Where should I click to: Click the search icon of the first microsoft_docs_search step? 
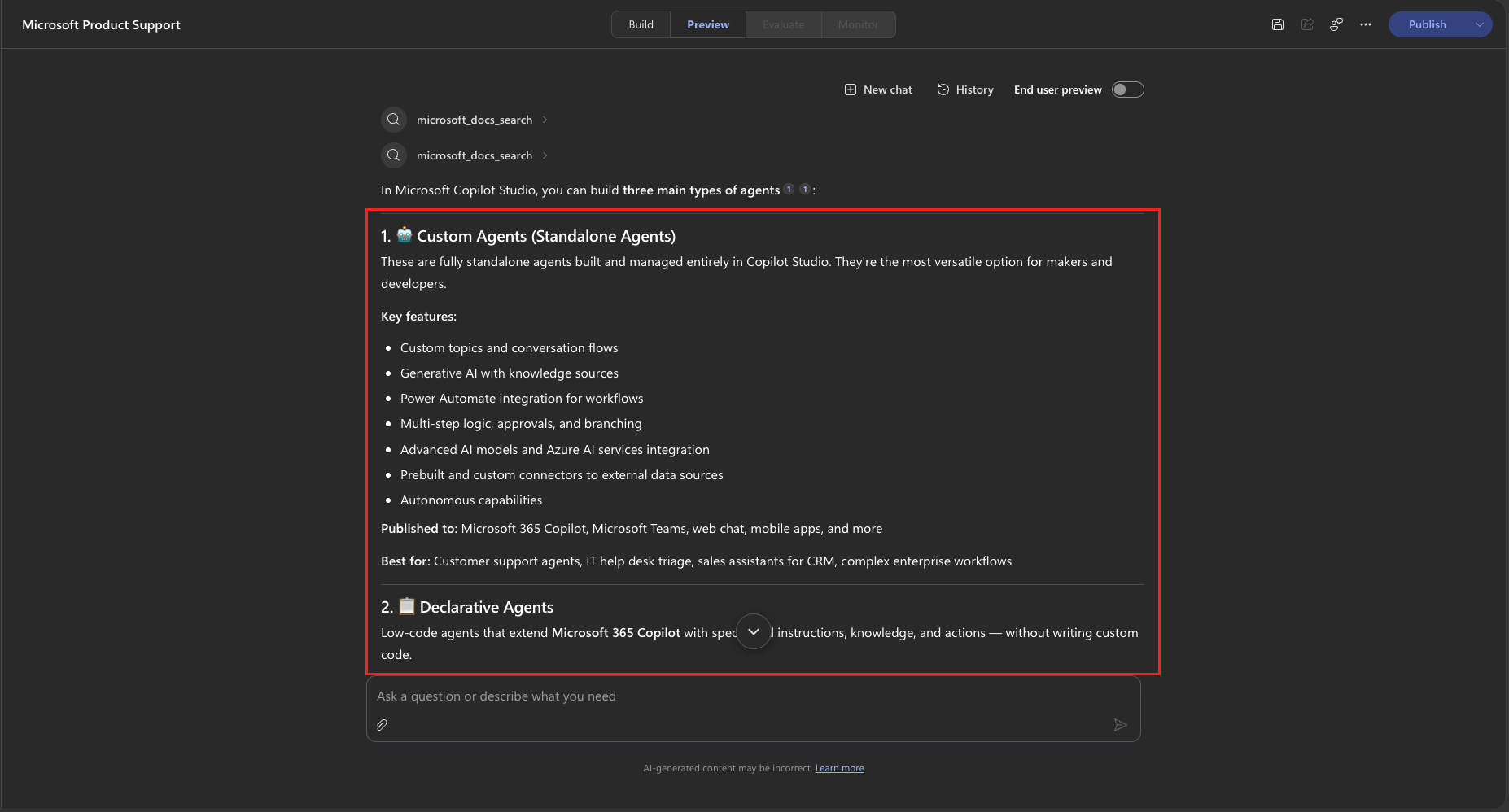point(394,120)
